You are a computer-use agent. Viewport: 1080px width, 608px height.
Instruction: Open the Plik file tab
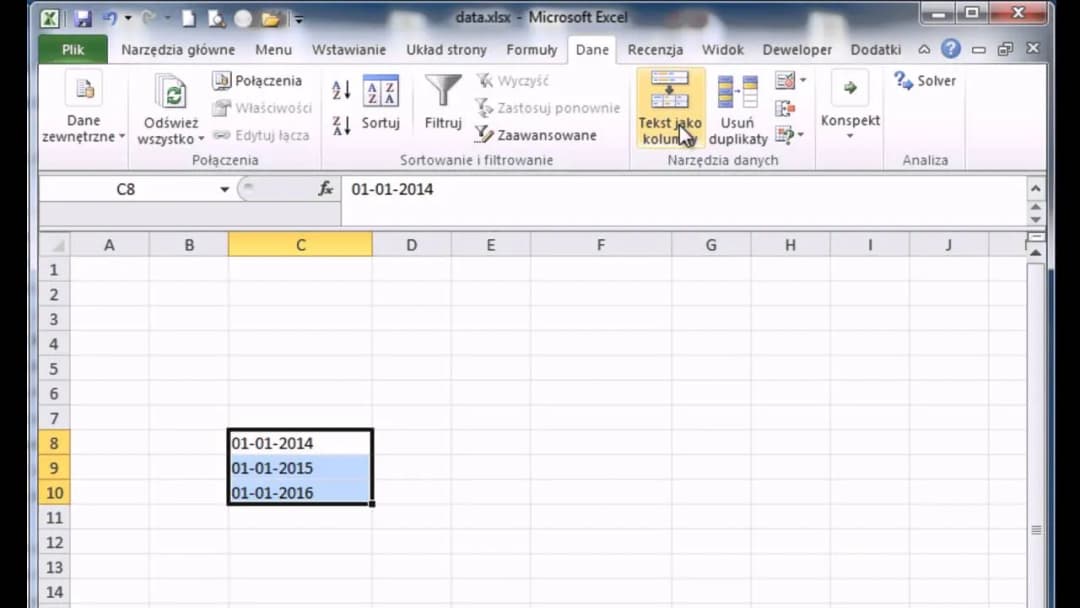click(x=73, y=50)
